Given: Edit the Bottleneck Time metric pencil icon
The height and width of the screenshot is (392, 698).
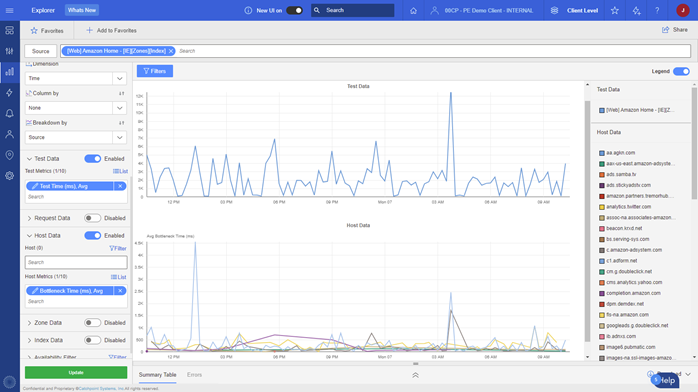Looking at the screenshot, I should 35,291.
